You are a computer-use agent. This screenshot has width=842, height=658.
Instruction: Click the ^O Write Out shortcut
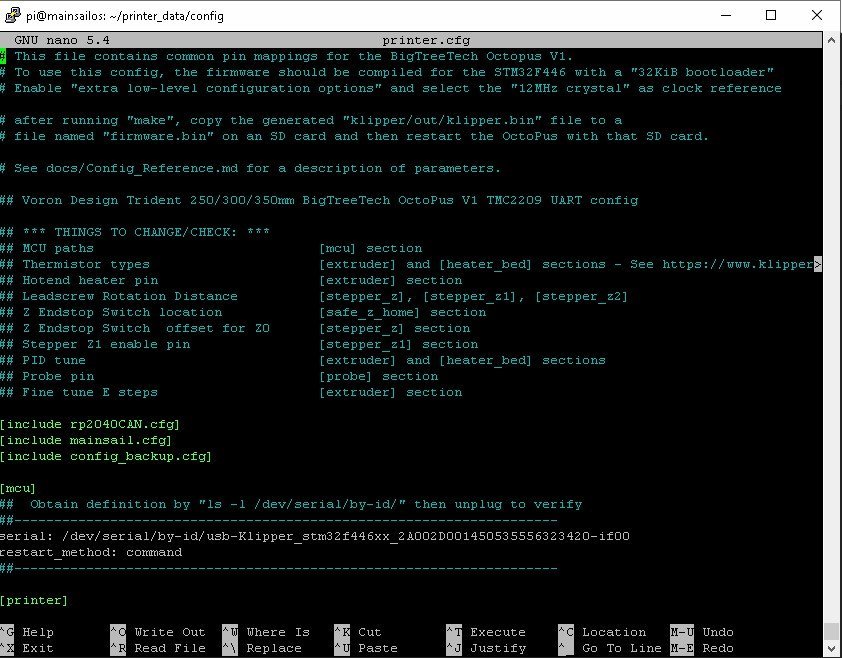tap(158, 632)
